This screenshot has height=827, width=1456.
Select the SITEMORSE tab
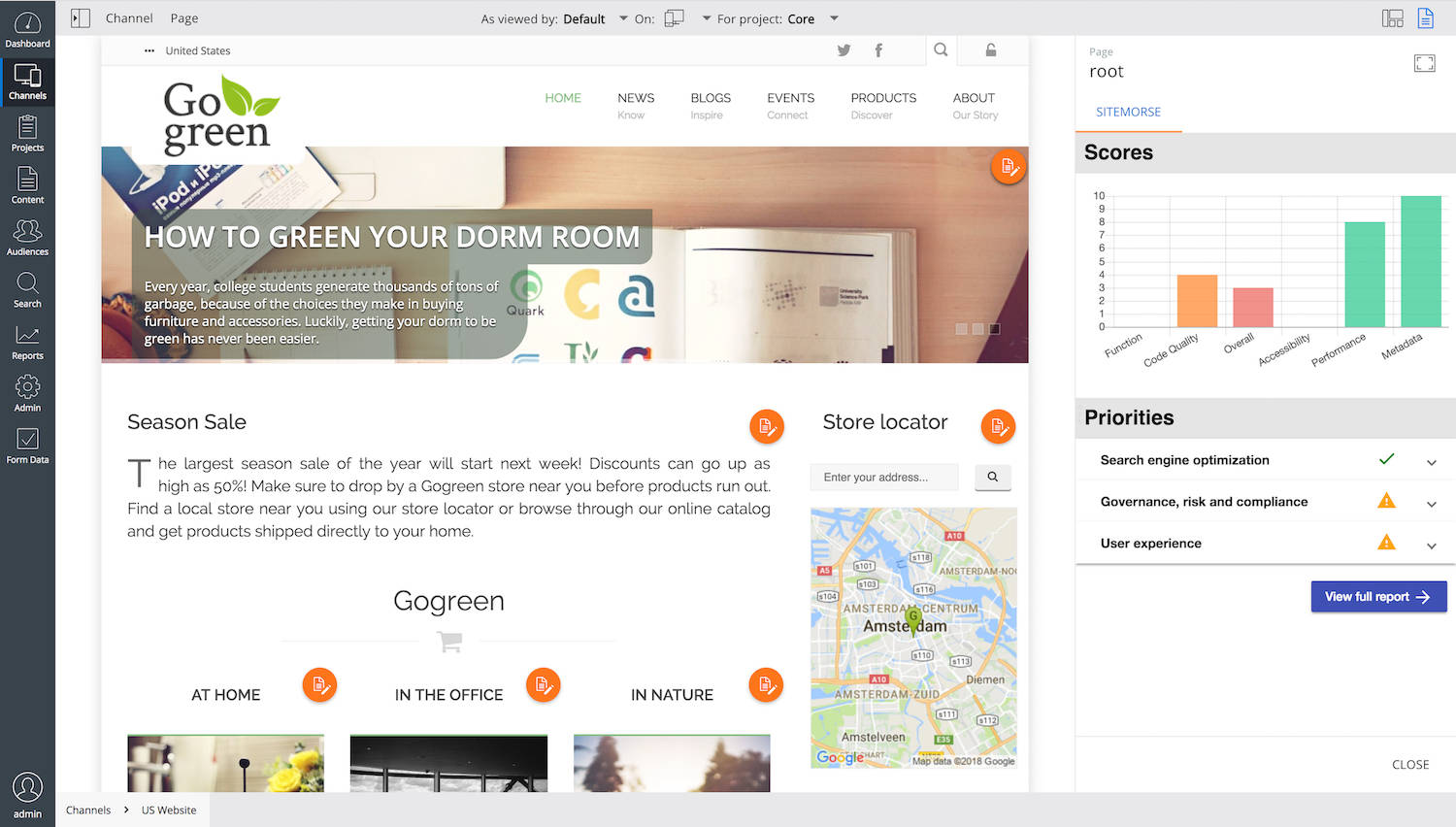coord(1128,112)
